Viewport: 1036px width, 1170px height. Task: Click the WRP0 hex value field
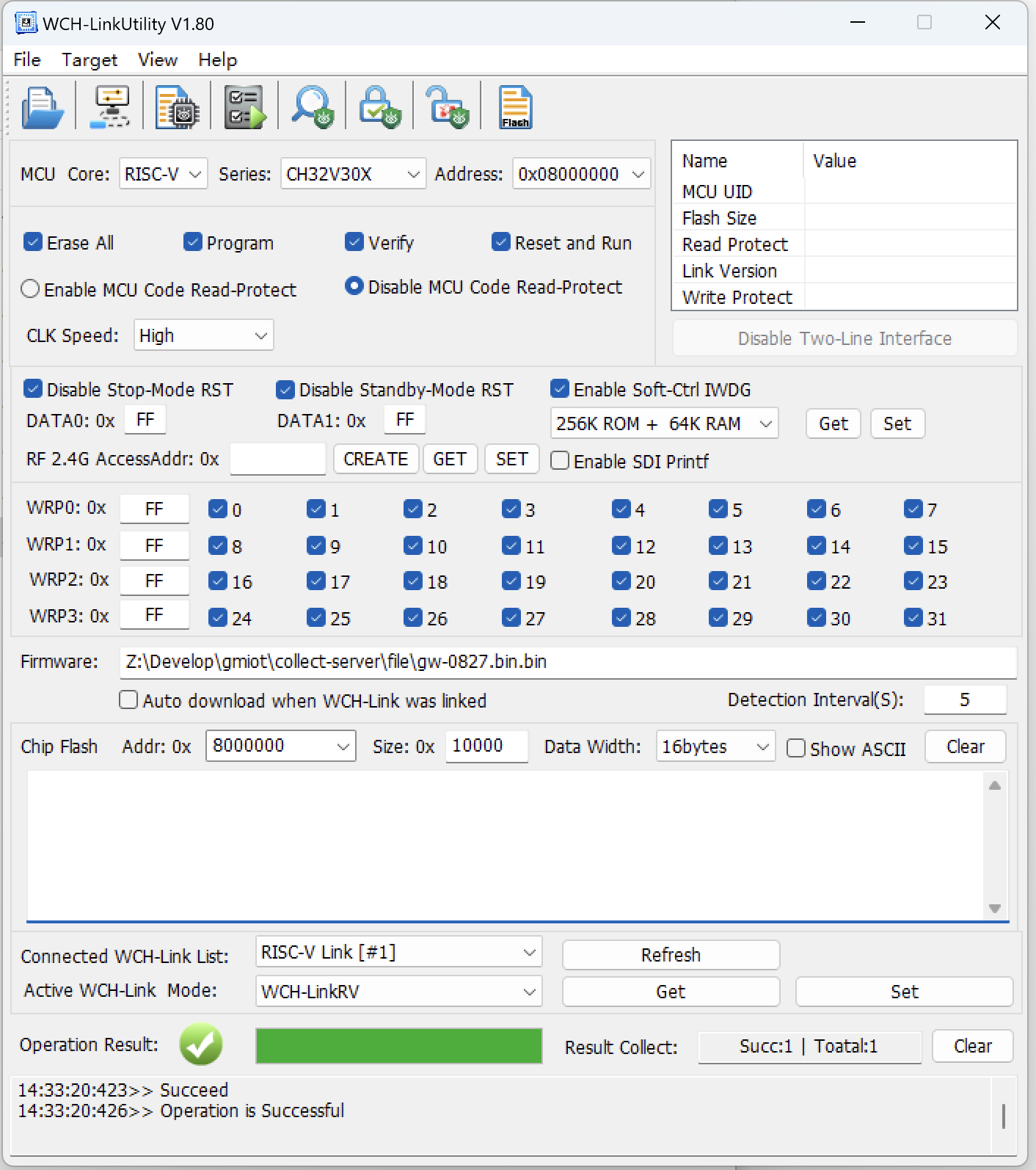154,509
